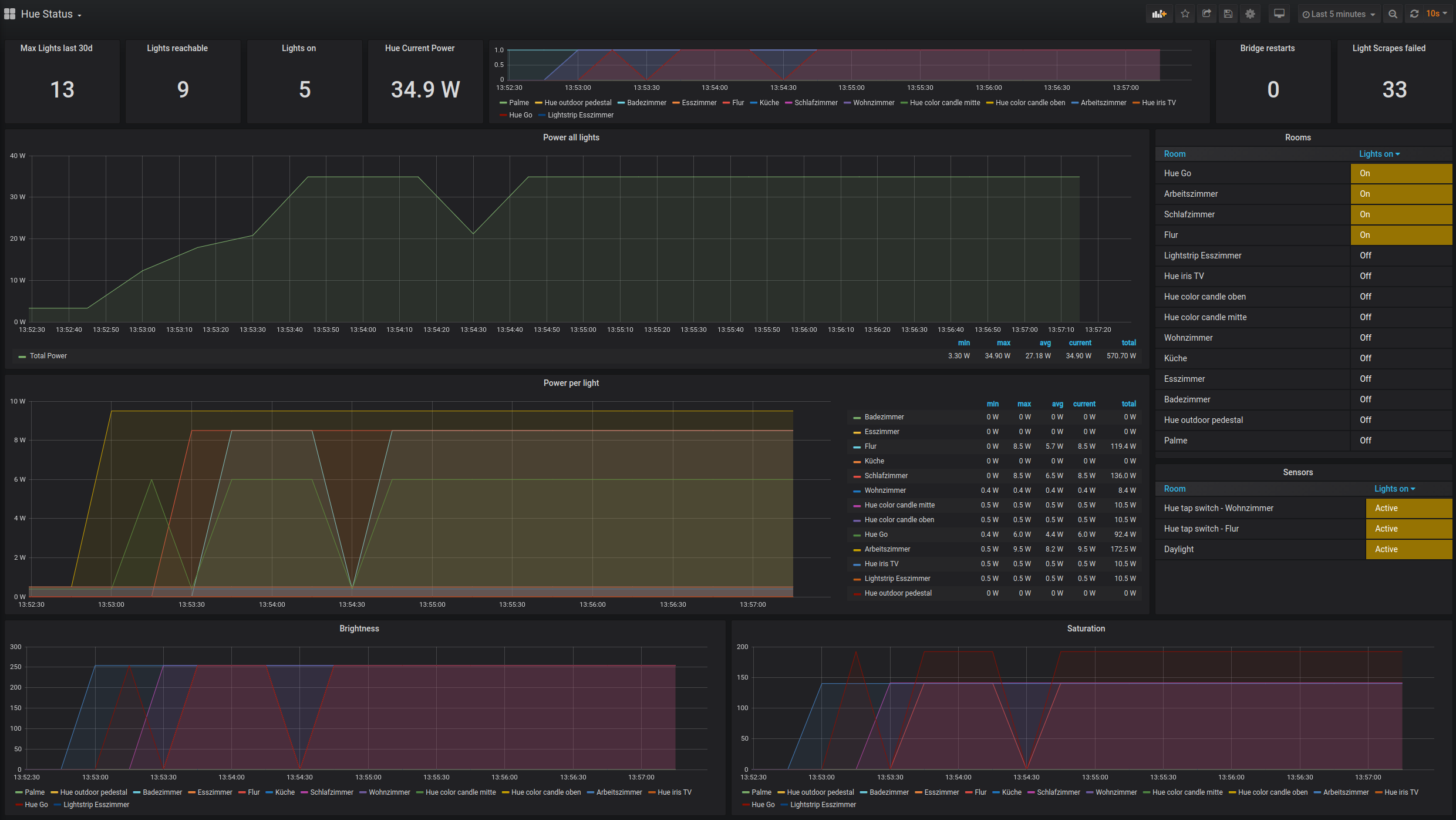The height and width of the screenshot is (820, 1456).
Task: Click the Brightness panel title
Action: [359, 629]
